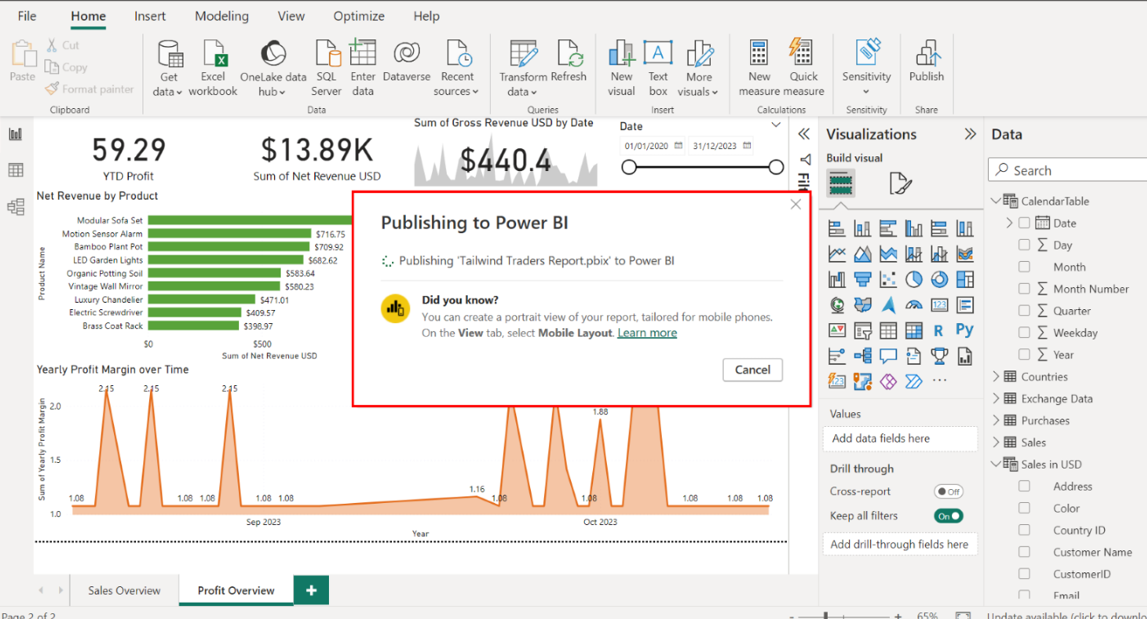Open the Learn more link
The image size is (1147, 619).
[x=647, y=333]
